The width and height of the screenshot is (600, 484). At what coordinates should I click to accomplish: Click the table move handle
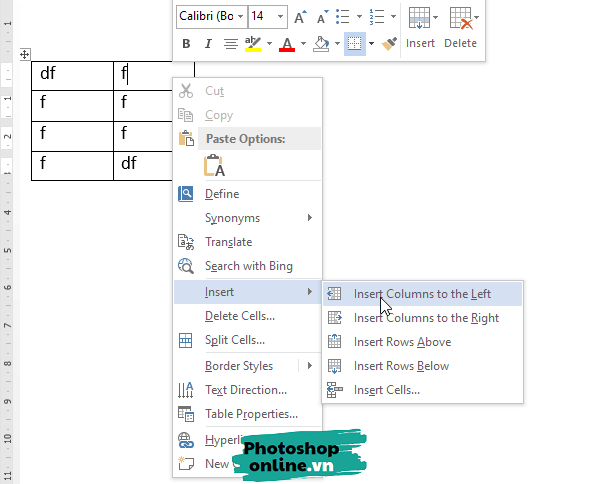click(25, 54)
